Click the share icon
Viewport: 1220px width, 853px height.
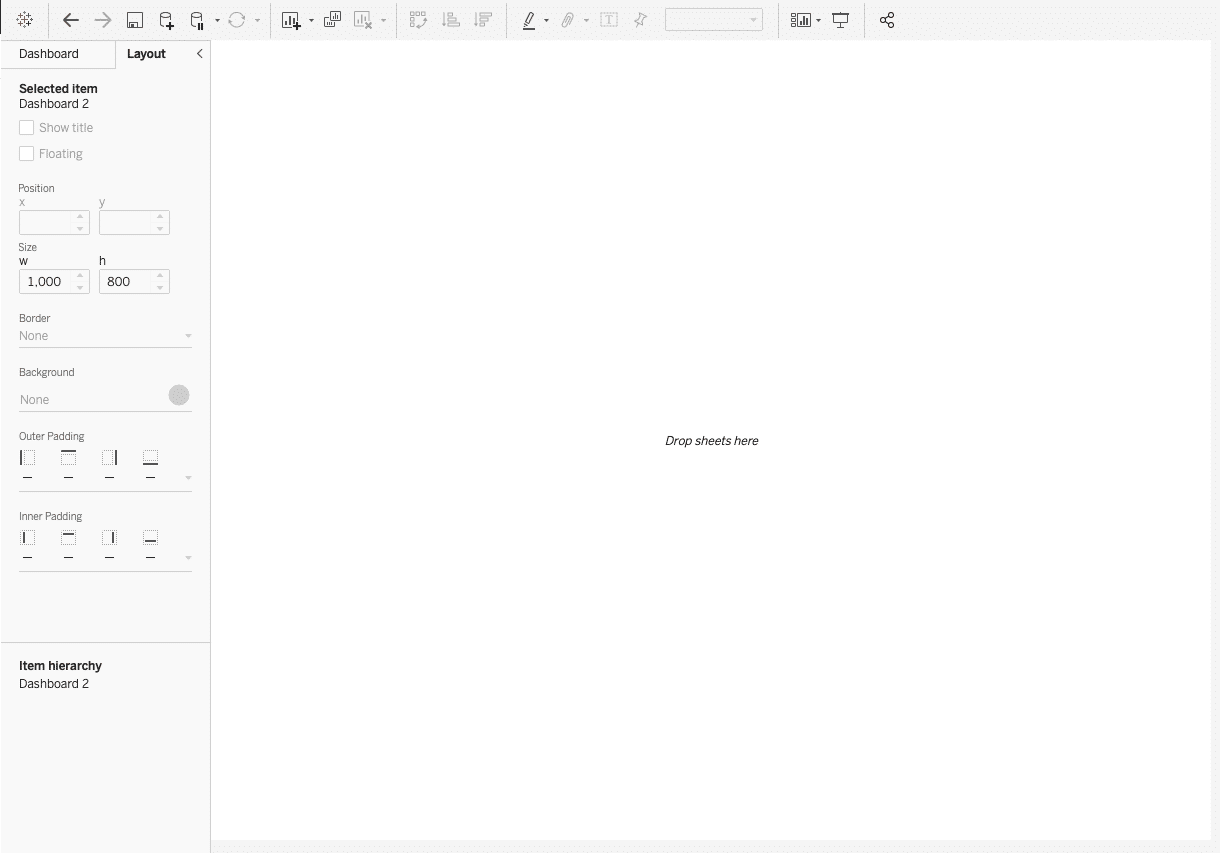pos(887,20)
